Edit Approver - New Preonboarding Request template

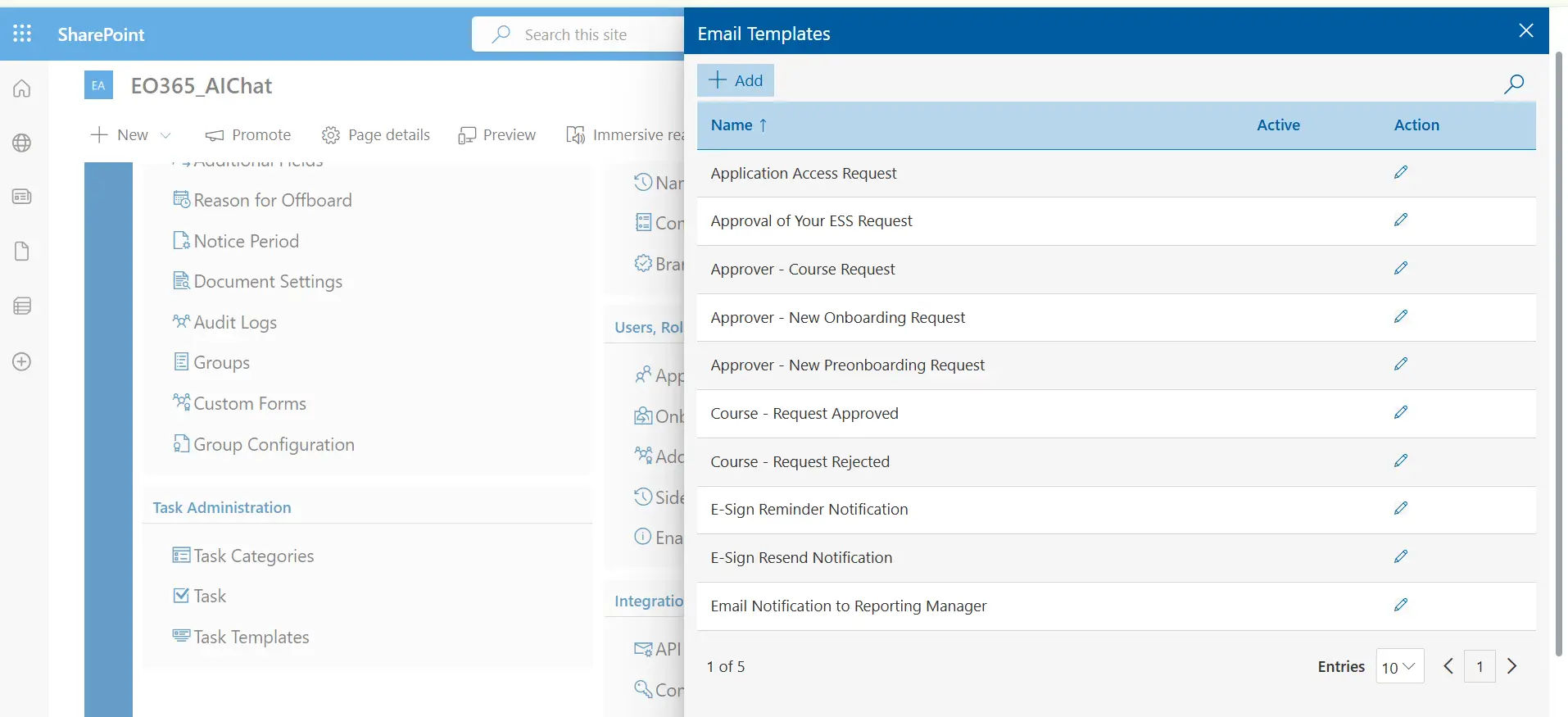pyautogui.click(x=1401, y=364)
